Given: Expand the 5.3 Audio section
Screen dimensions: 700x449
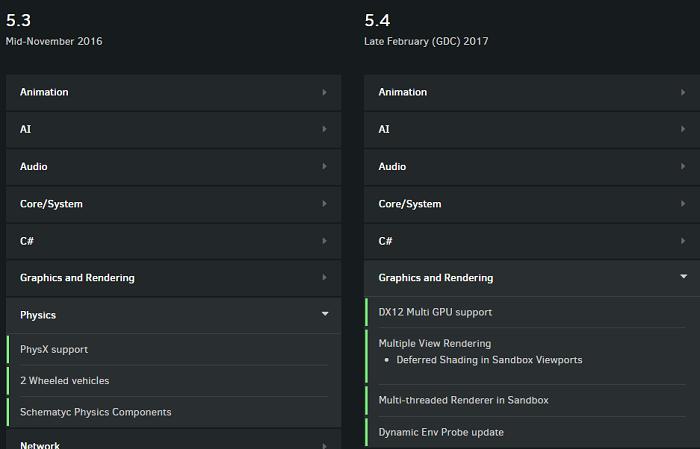Looking at the screenshot, I should pos(174,166).
